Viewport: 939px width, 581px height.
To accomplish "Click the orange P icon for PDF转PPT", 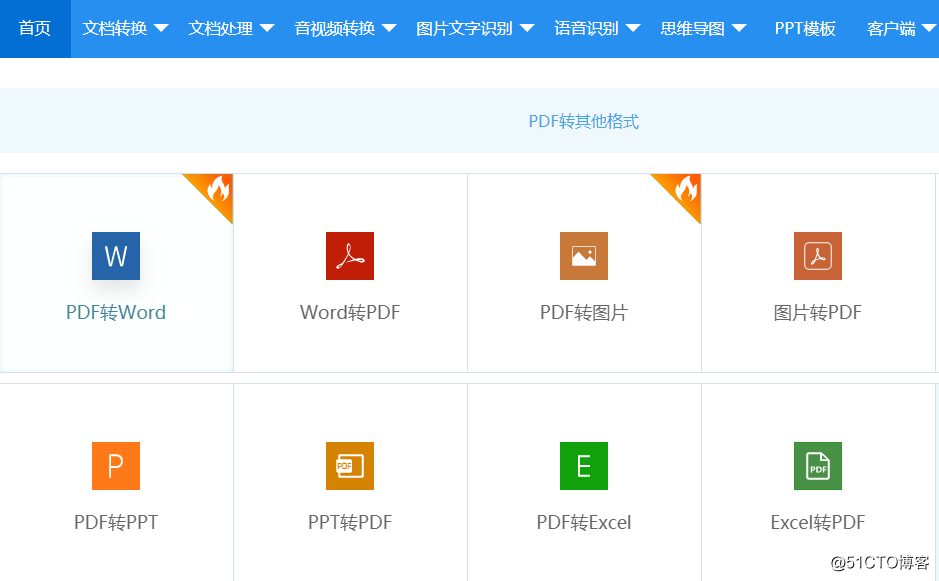I will tap(116, 466).
